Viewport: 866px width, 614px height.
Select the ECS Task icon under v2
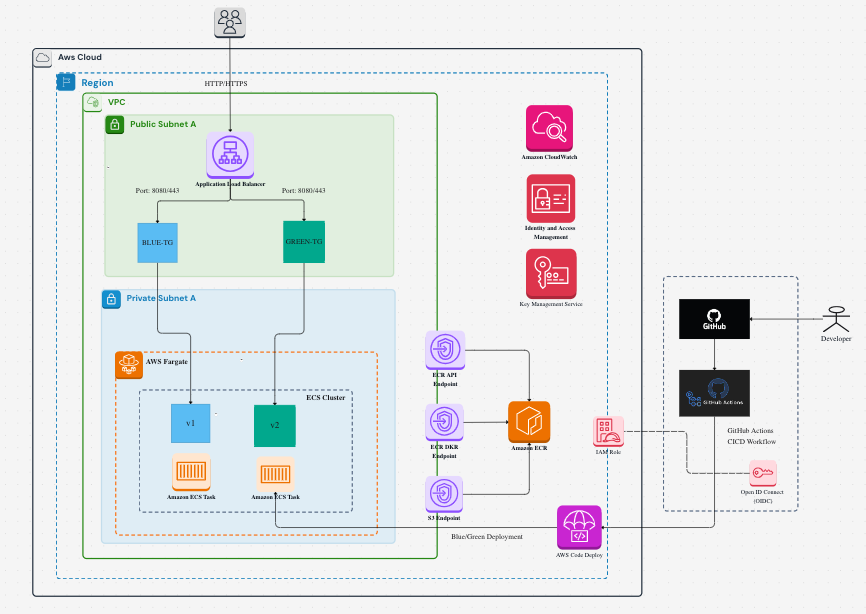click(275, 474)
